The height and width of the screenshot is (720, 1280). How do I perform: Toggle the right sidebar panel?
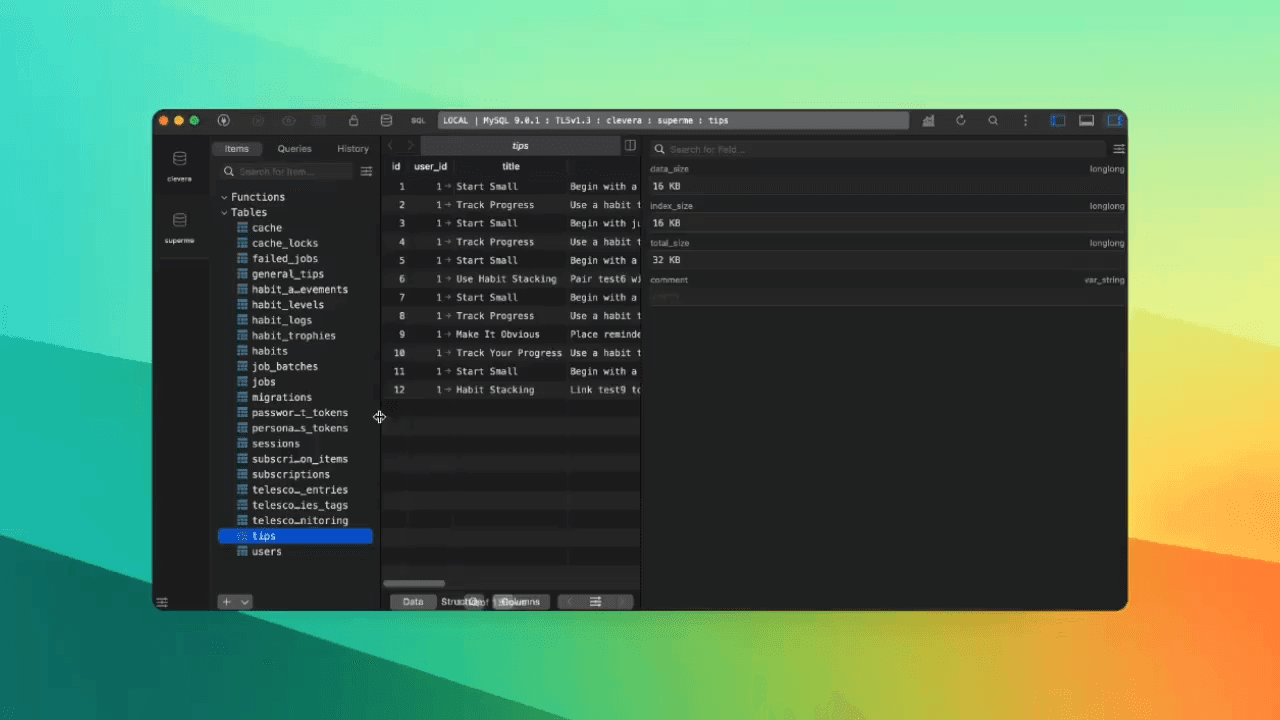pyautogui.click(x=1115, y=120)
